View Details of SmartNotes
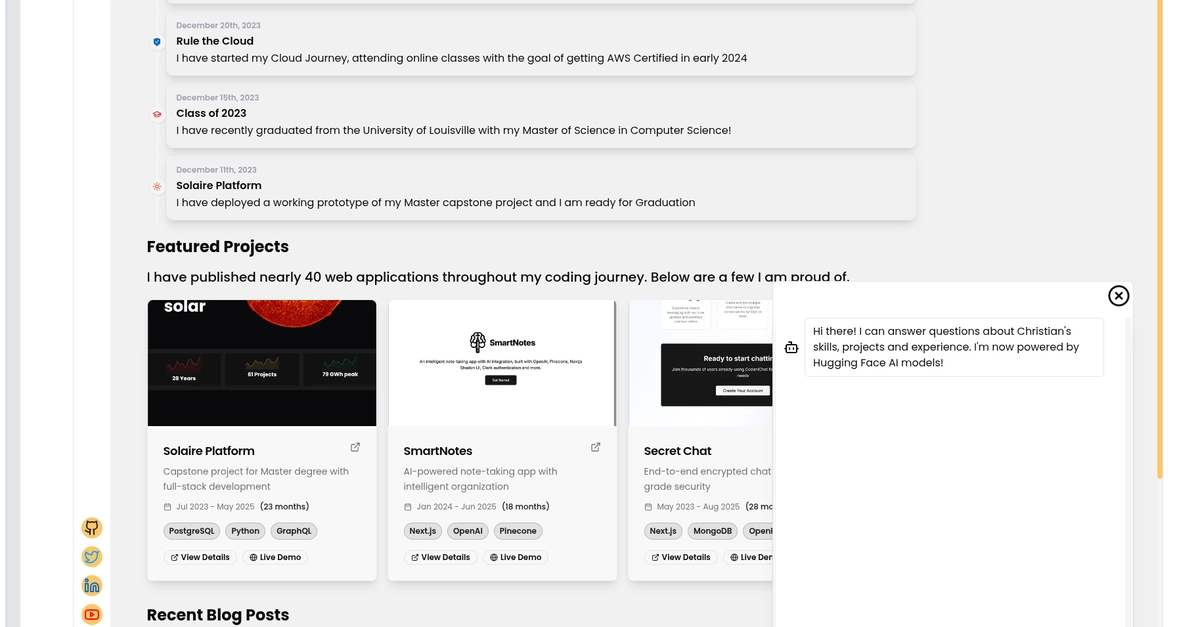The image size is (1200, 627). coord(440,557)
